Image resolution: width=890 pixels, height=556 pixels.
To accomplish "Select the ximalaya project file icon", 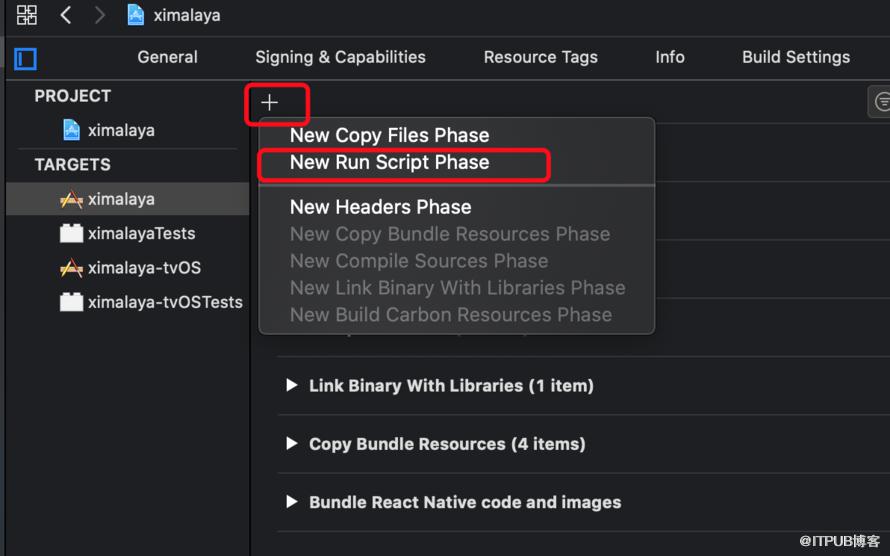I will tap(71, 130).
